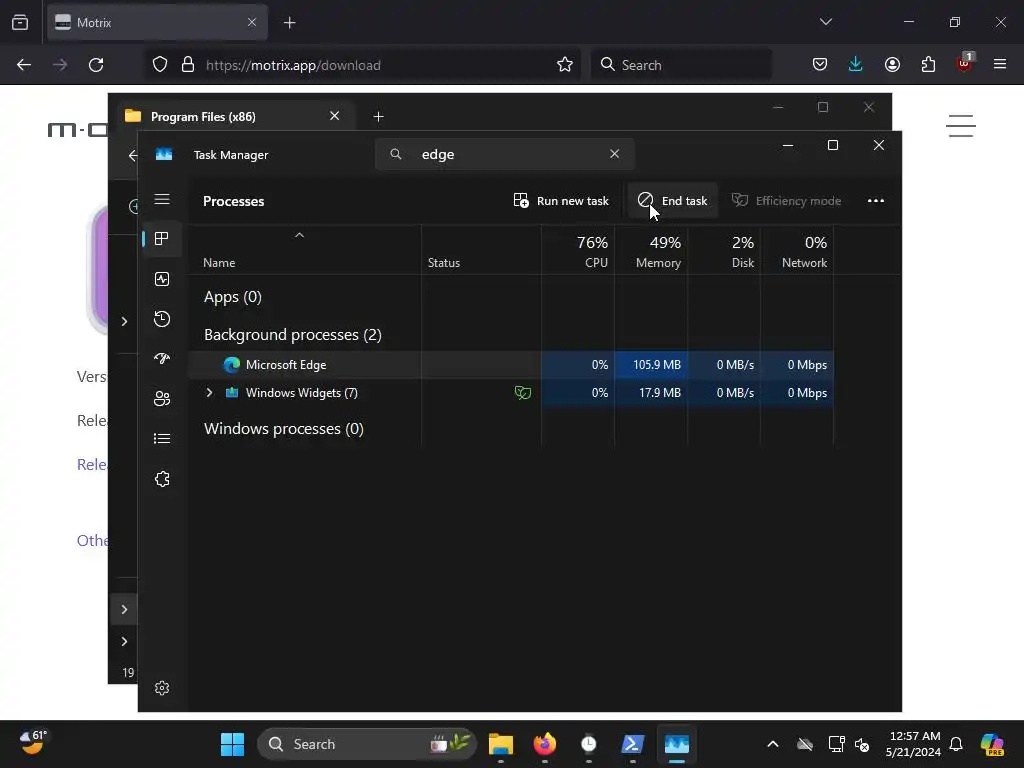The height and width of the screenshot is (768, 1024).
Task: Select Processes page icon in sidebar
Action: pyautogui.click(x=162, y=239)
